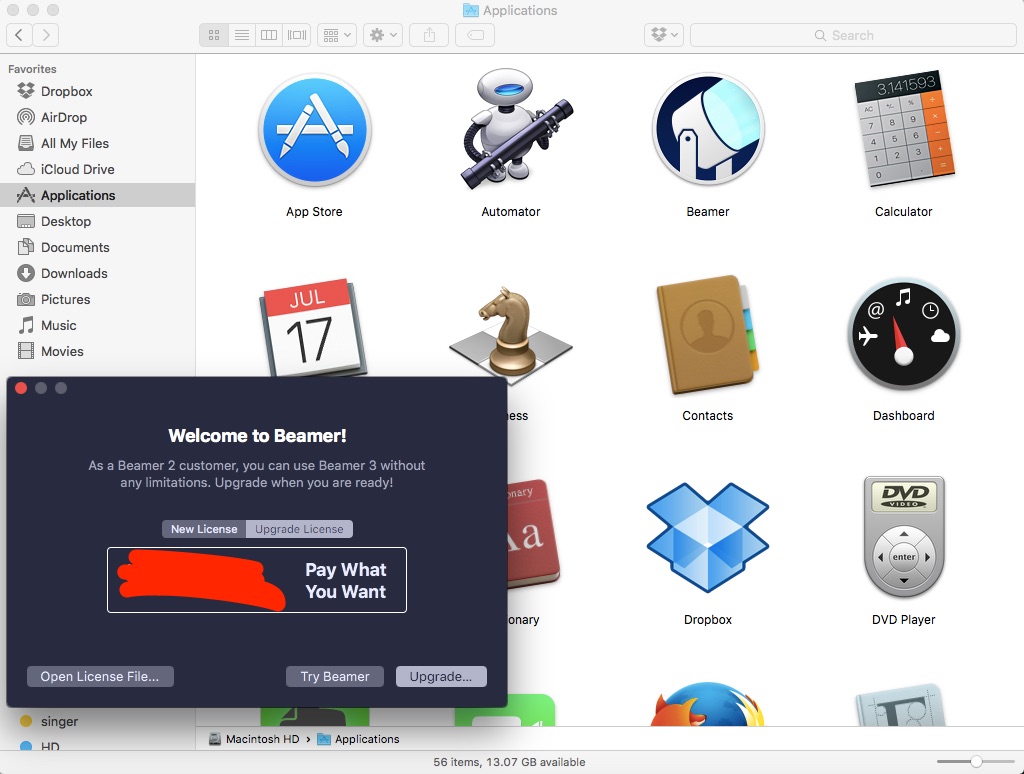Click the Pay What You Want option

click(257, 580)
